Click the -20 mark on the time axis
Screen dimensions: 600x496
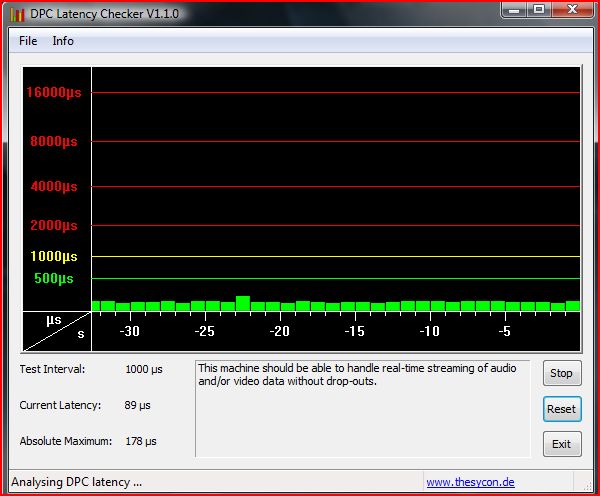pyautogui.click(x=279, y=331)
